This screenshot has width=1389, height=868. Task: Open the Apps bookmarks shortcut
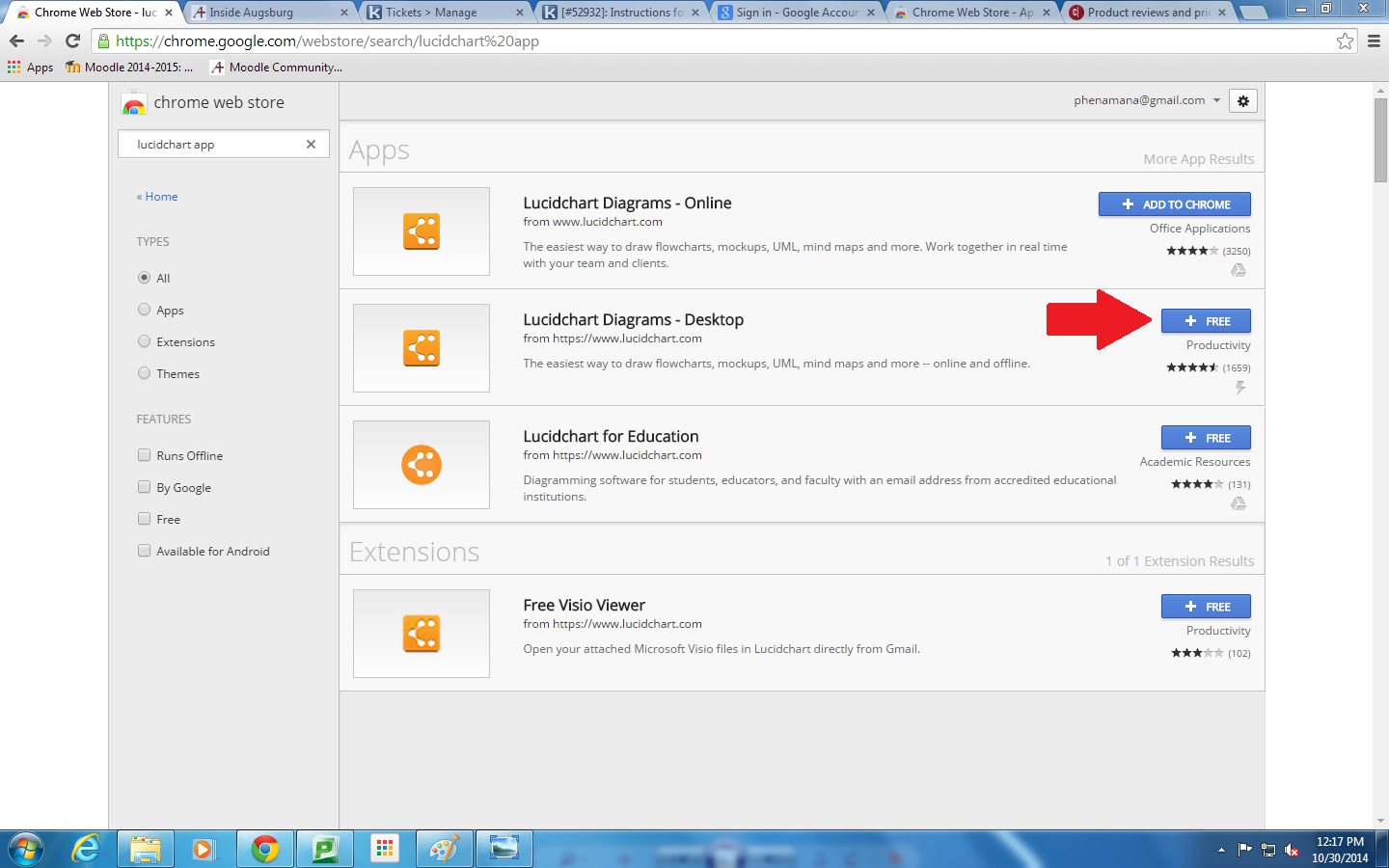coord(31,68)
